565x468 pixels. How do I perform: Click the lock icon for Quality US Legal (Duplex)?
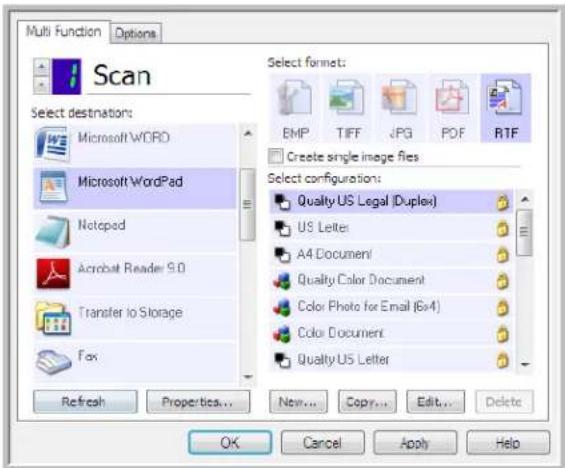point(503,202)
